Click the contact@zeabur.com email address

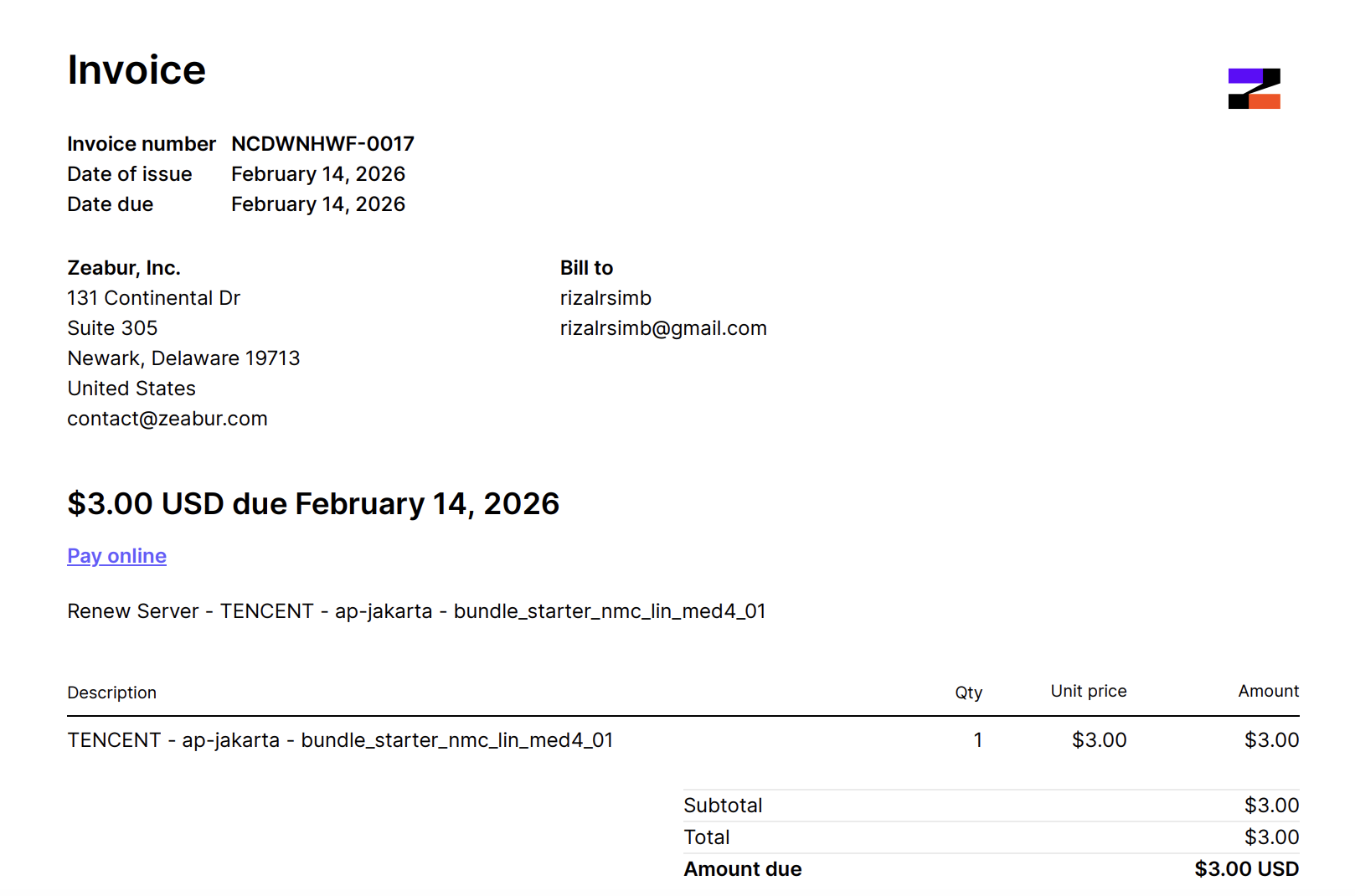[167, 418]
